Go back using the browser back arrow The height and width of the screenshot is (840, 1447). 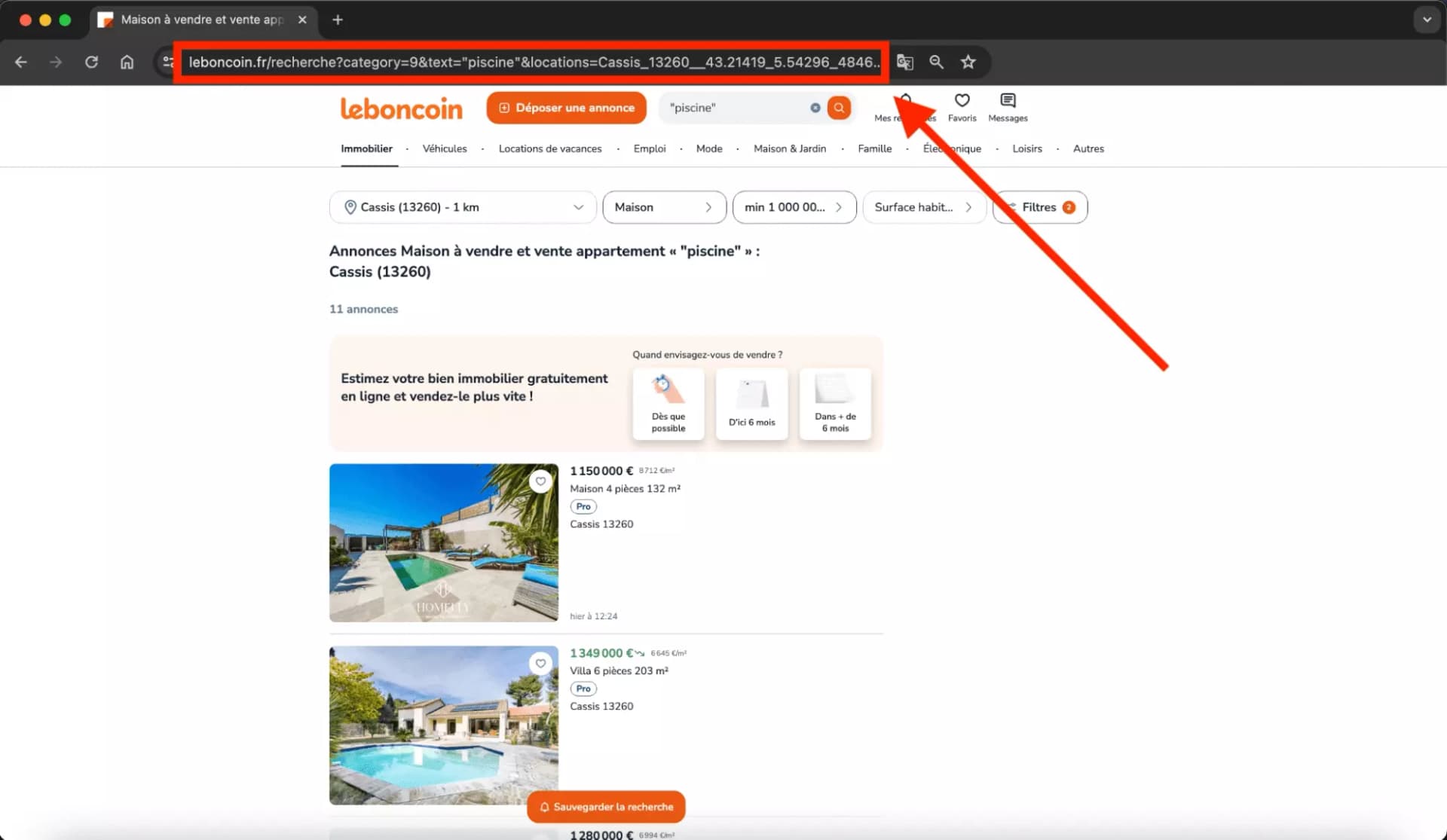[21, 63]
